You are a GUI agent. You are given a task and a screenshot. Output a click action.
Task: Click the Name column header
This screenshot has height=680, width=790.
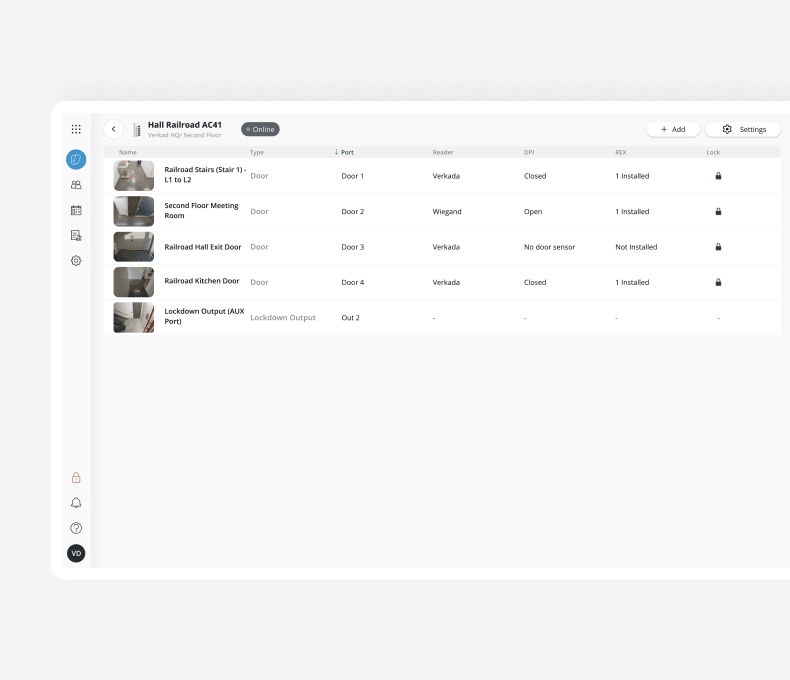click(128, 152)
